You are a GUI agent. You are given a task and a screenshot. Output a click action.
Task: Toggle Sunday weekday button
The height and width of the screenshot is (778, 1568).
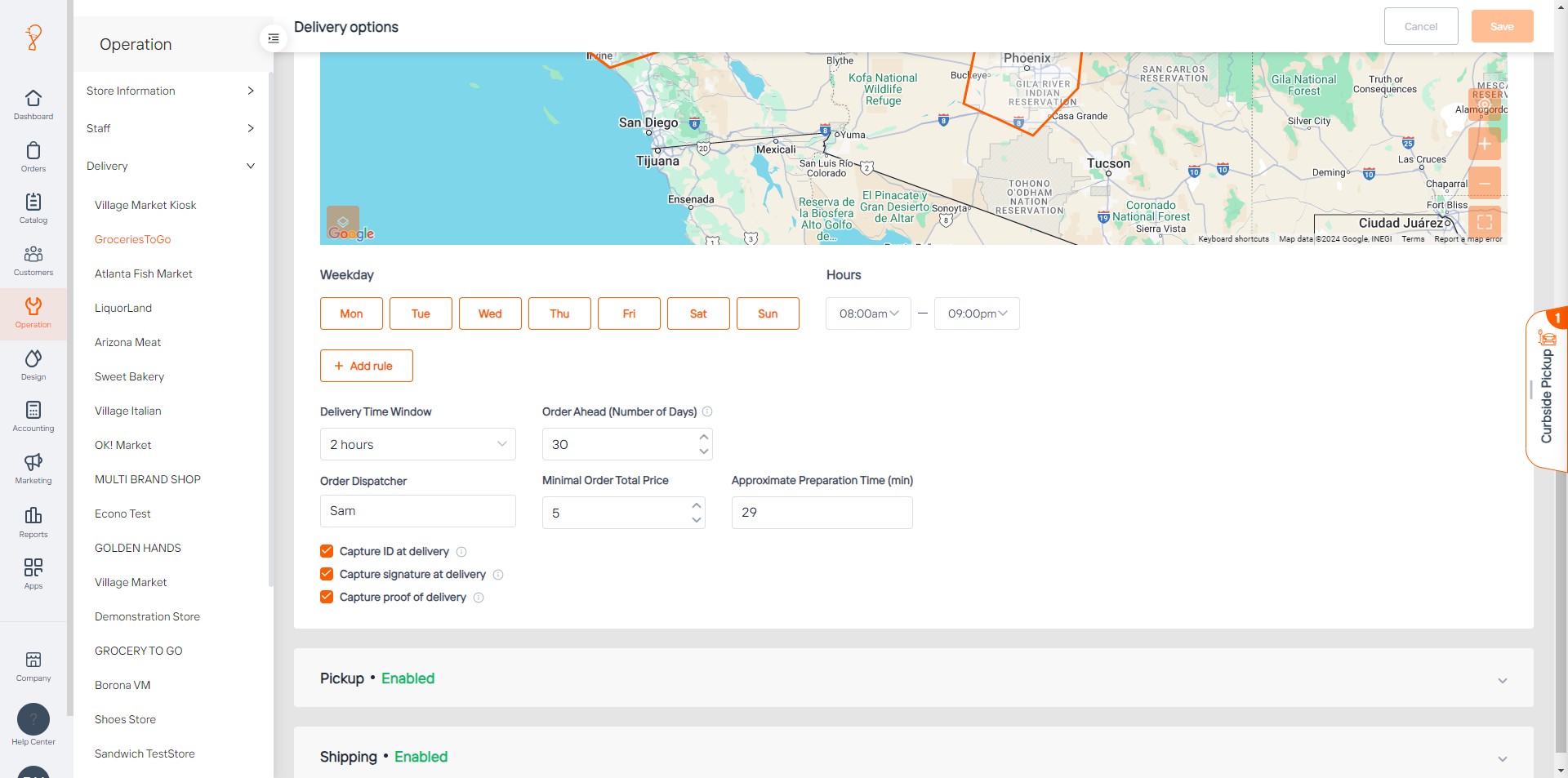[x=768, y=313]
